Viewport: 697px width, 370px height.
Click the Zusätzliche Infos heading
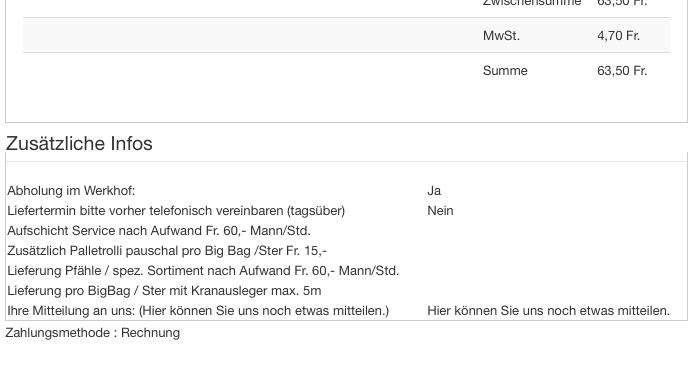pyautogui.click(x=79, y=144)
